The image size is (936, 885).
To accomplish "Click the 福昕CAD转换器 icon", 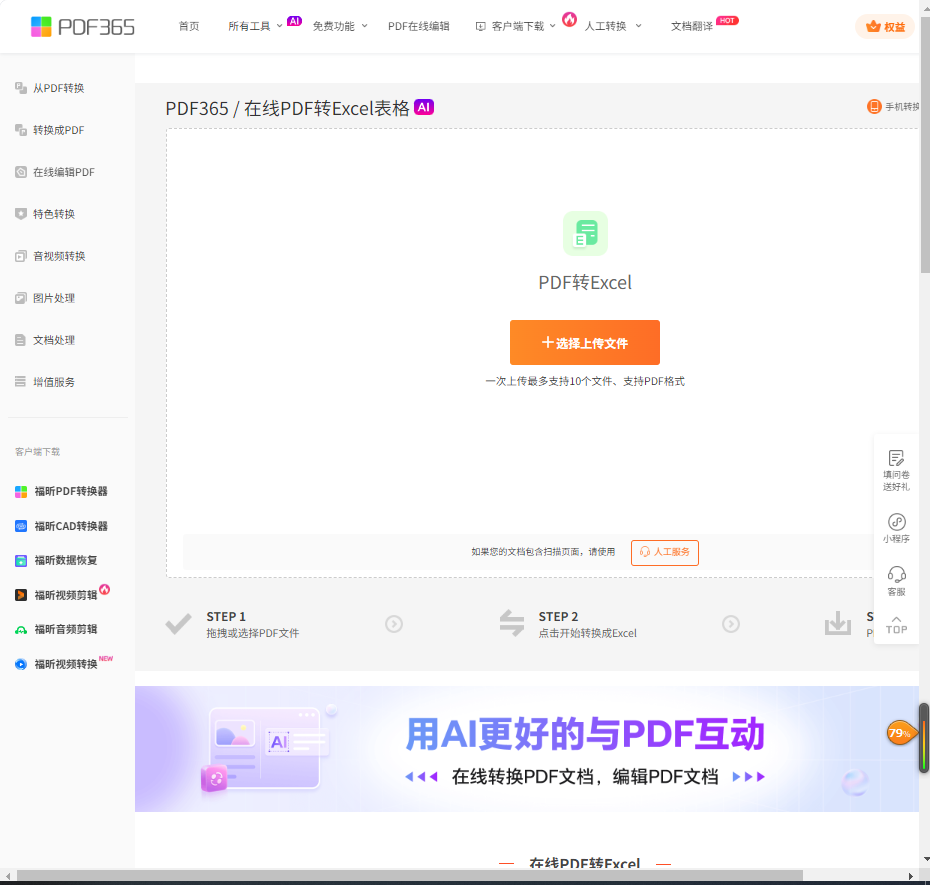I will (21, 526).
